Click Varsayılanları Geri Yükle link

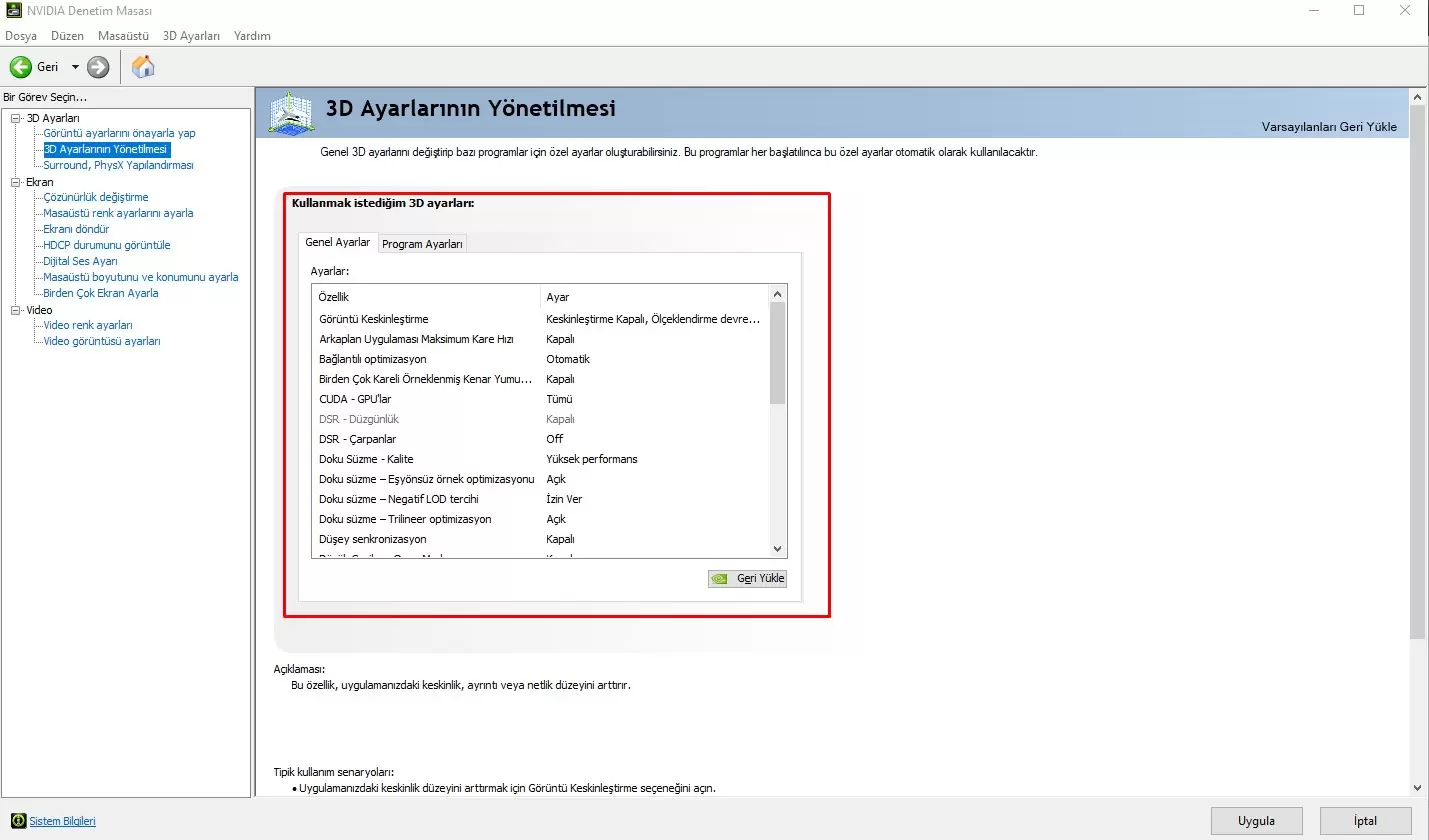coord(1329,127)
